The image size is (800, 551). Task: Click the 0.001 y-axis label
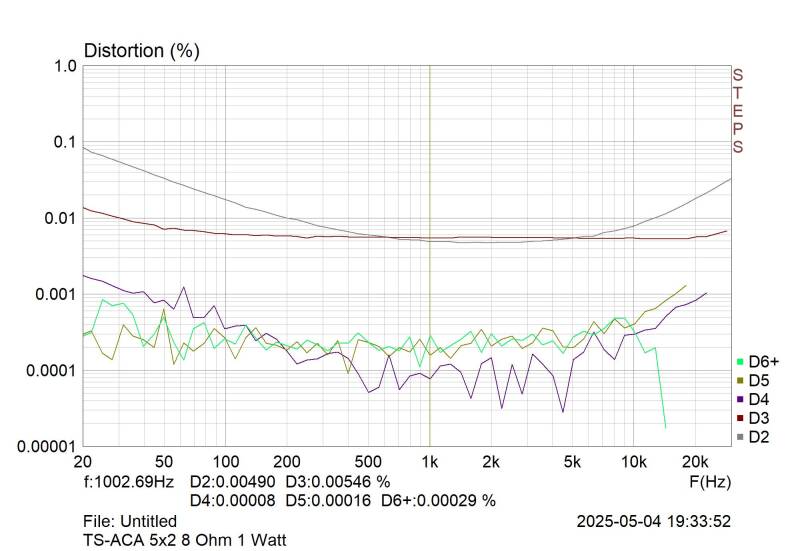click(x=56, y=294)
